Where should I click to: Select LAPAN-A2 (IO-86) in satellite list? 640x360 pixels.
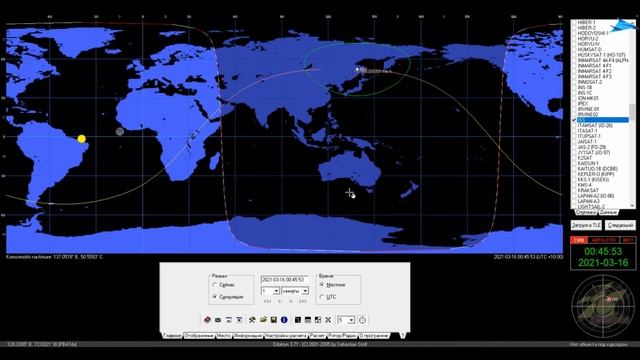[596, 196]
